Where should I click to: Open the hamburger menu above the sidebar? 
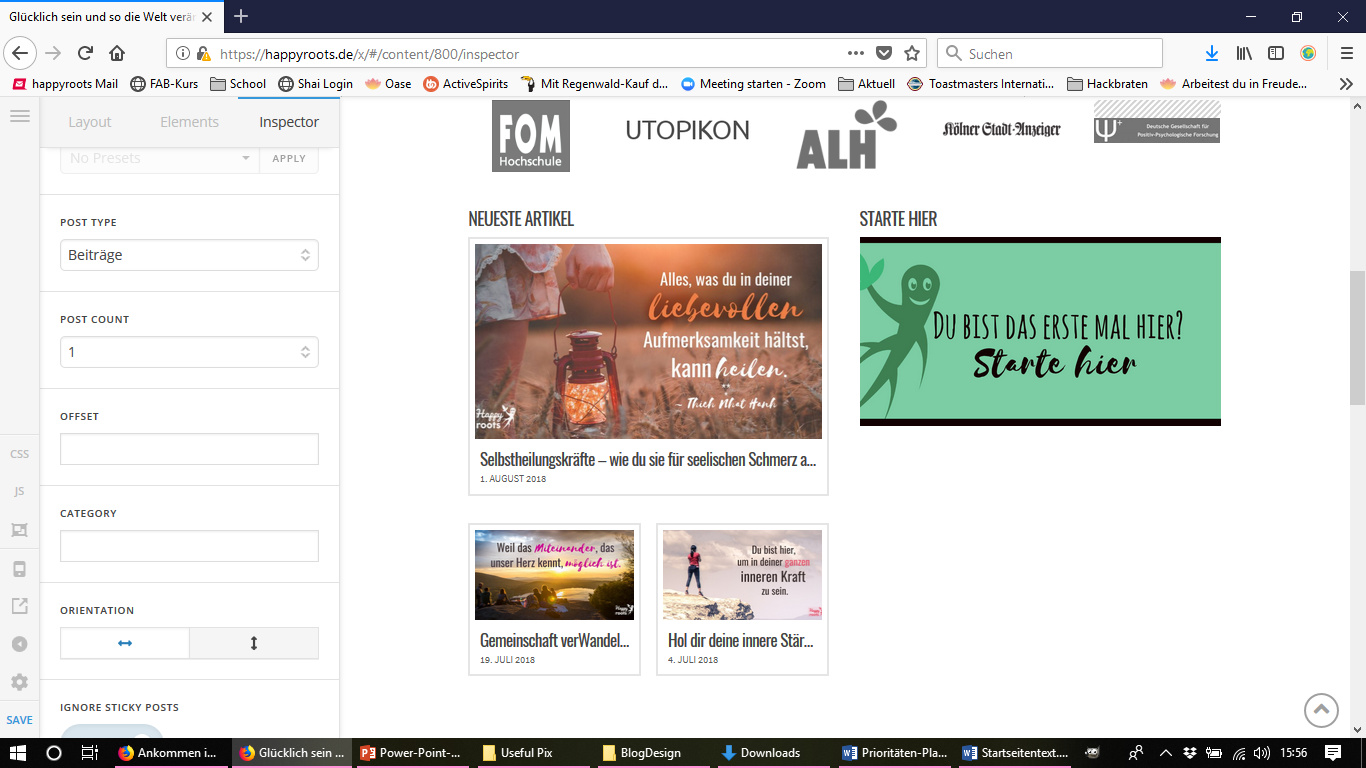pos(20,116)
